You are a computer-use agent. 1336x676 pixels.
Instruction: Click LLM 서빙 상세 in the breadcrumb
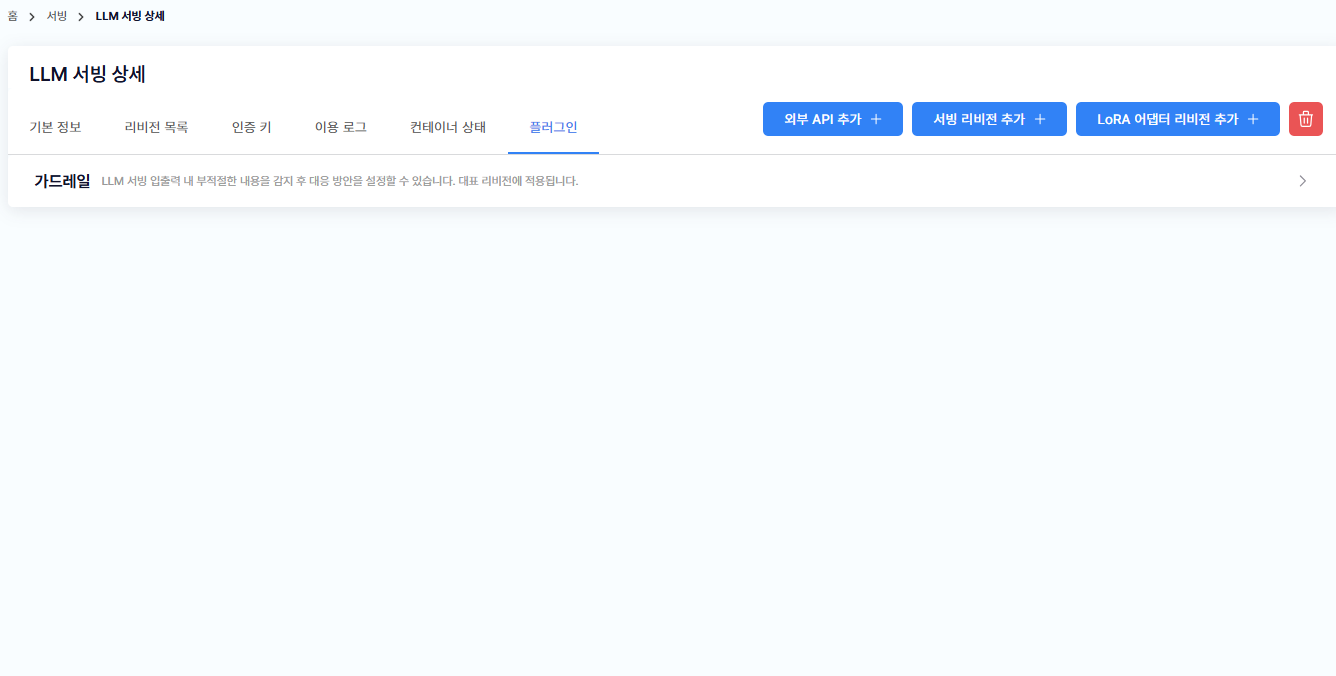coord(130,16)
